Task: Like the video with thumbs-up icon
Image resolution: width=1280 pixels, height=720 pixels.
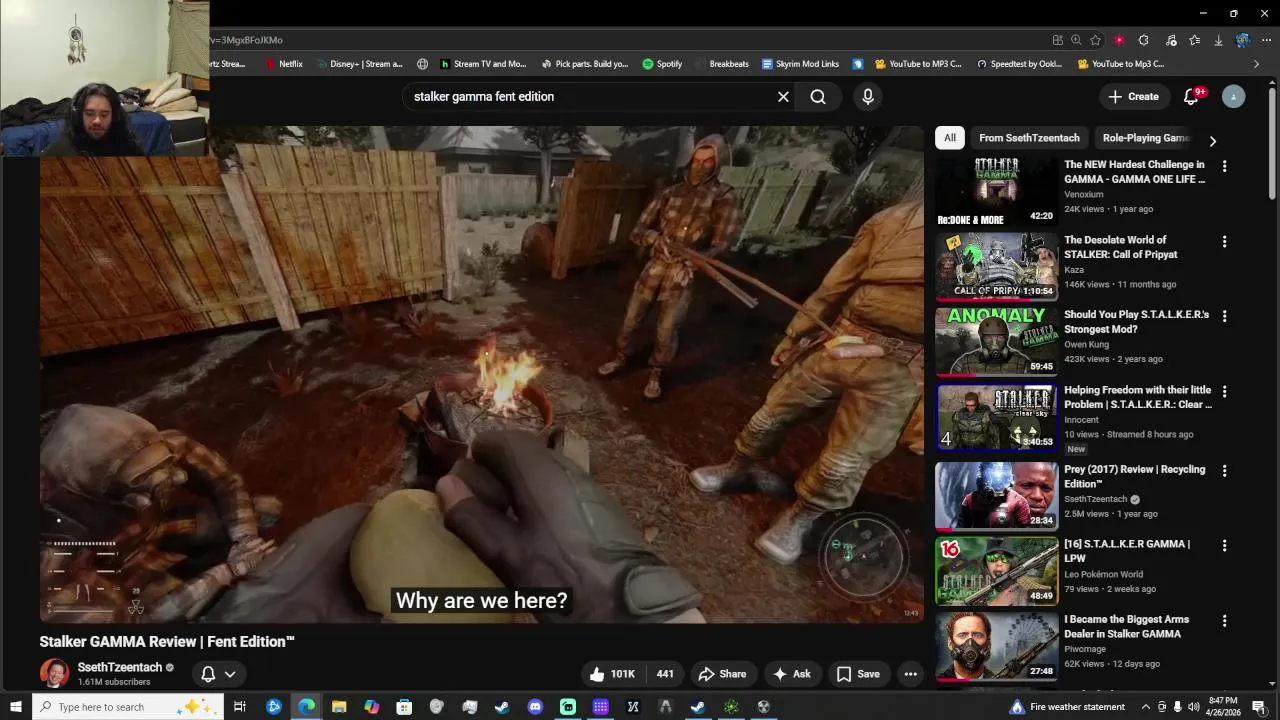Action: (613, 674)
